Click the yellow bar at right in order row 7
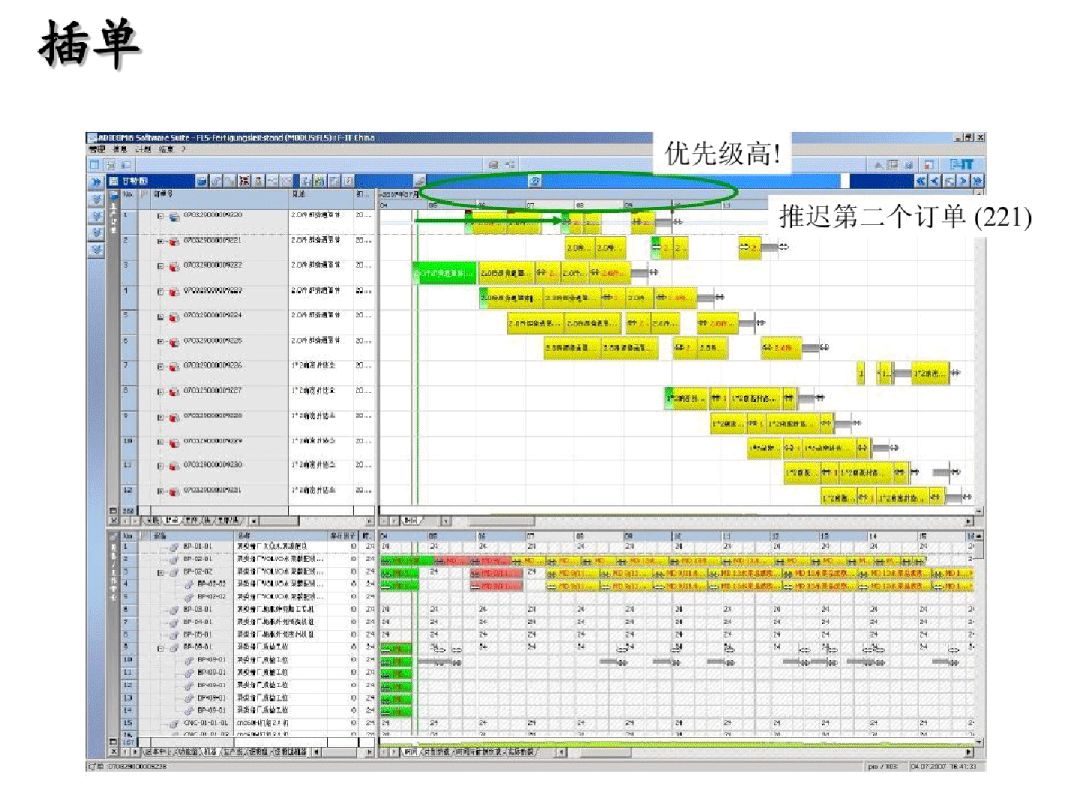Viewport: 1080px width, 810px height. point(930,373)
